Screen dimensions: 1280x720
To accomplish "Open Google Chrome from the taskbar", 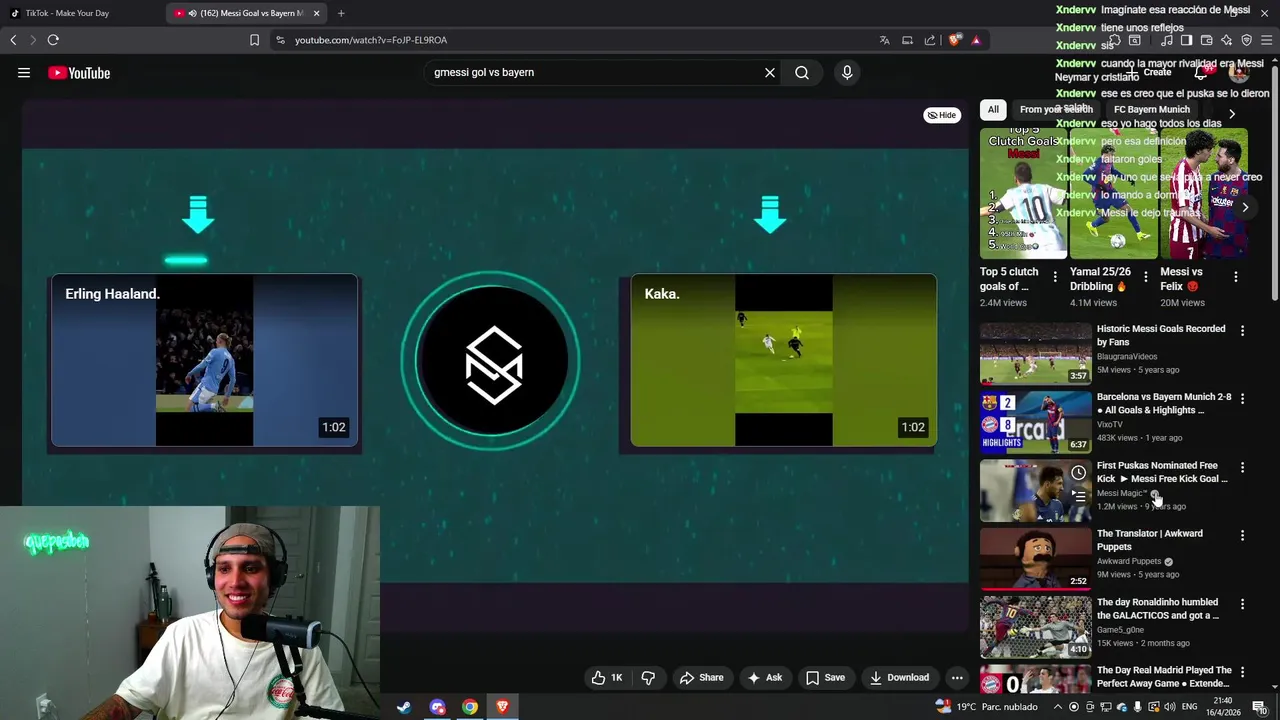I will coord(470,707).
